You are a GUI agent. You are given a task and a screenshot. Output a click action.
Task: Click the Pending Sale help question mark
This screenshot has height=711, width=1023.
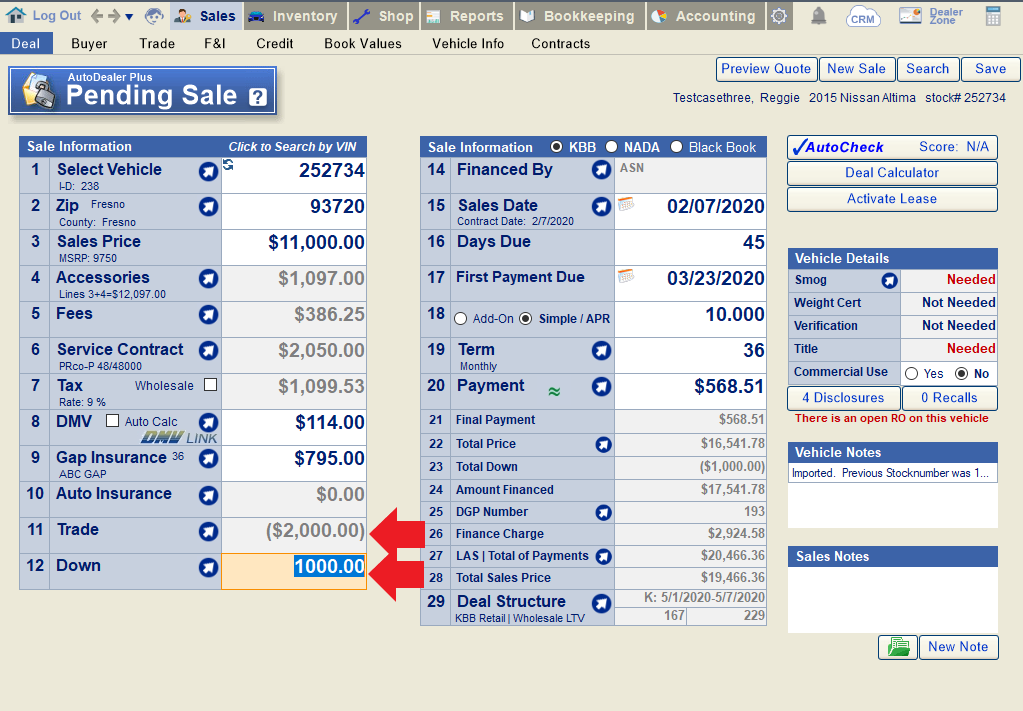point(258,97)
